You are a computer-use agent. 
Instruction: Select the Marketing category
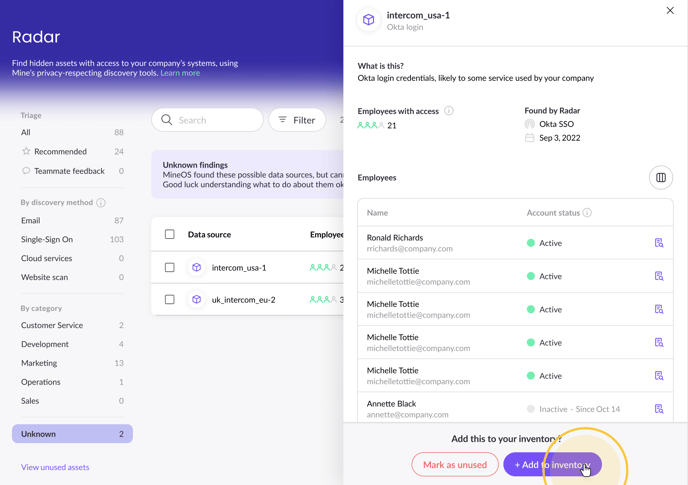[x=72, y=363]
